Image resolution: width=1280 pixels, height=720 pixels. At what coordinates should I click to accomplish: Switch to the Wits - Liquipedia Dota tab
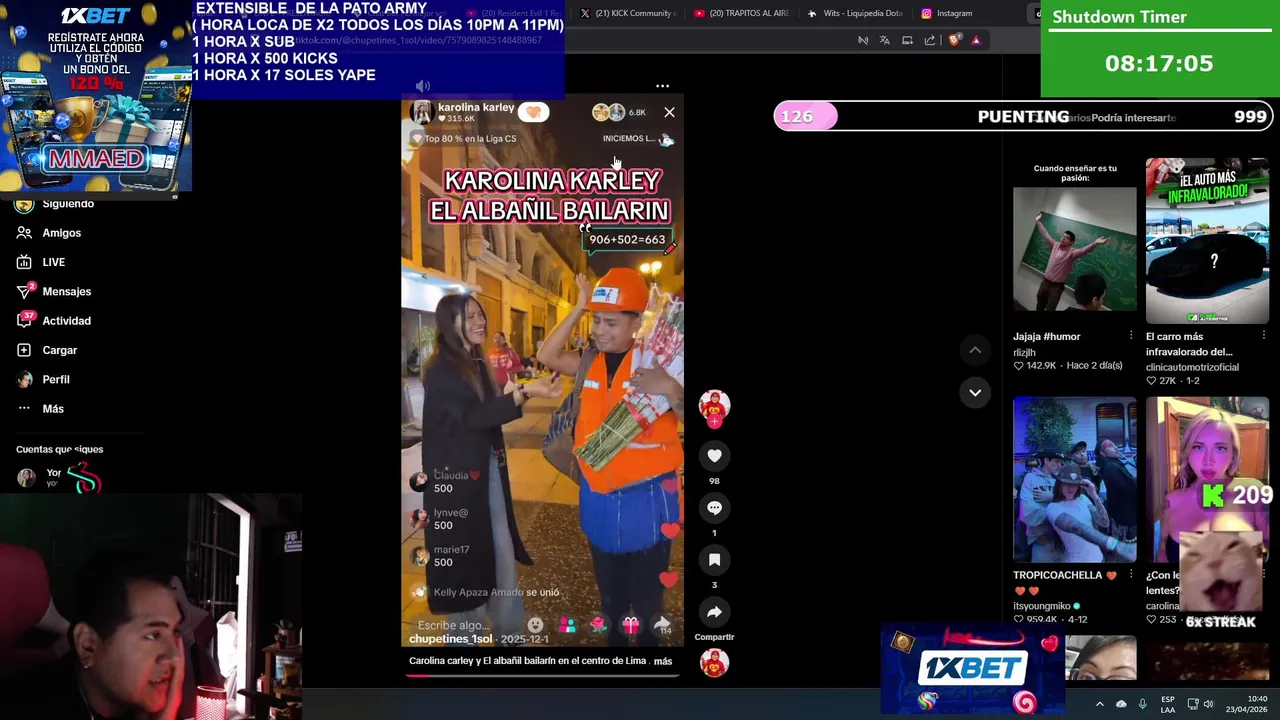click(855, 13)
